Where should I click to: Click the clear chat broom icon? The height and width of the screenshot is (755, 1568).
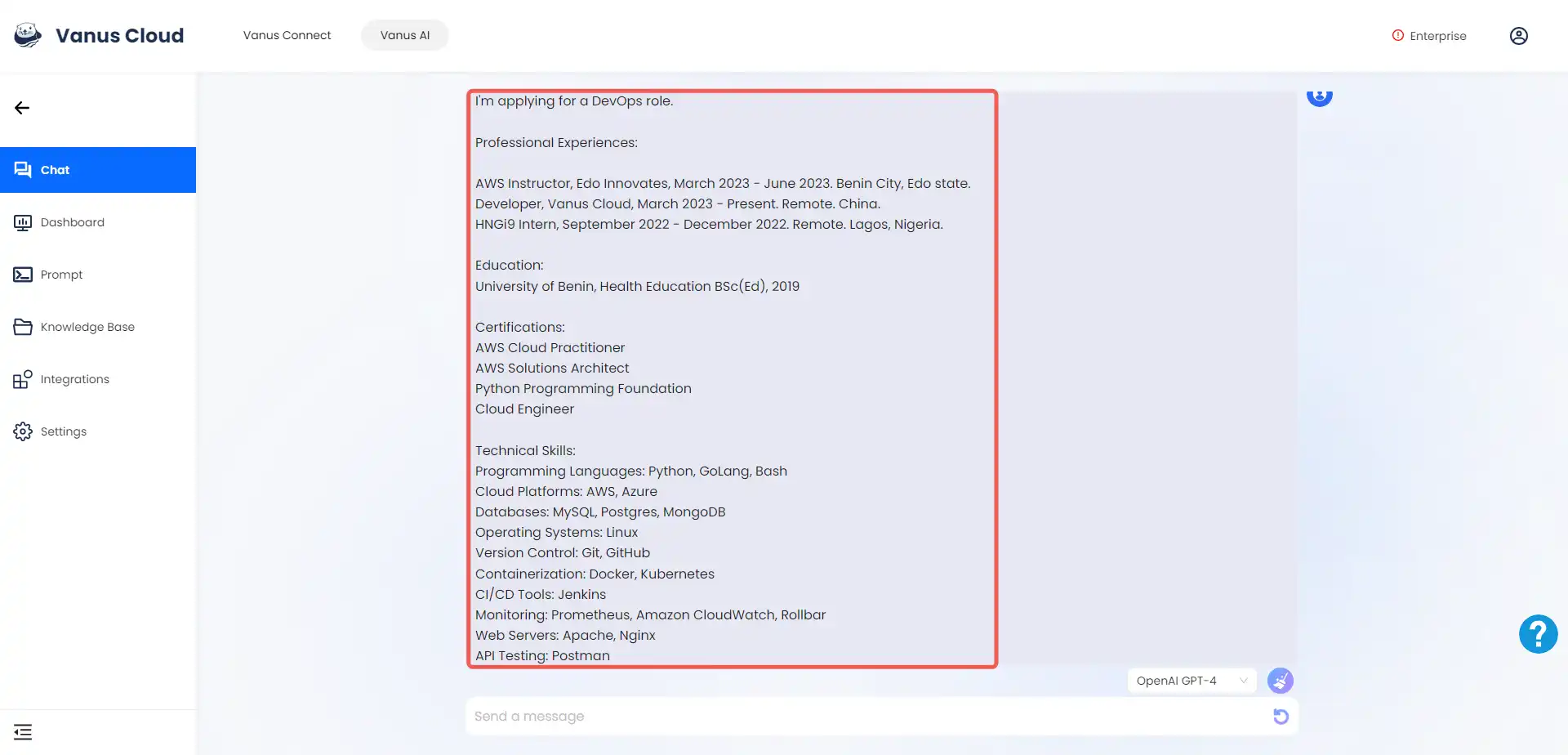click(x=1280, y=681)
